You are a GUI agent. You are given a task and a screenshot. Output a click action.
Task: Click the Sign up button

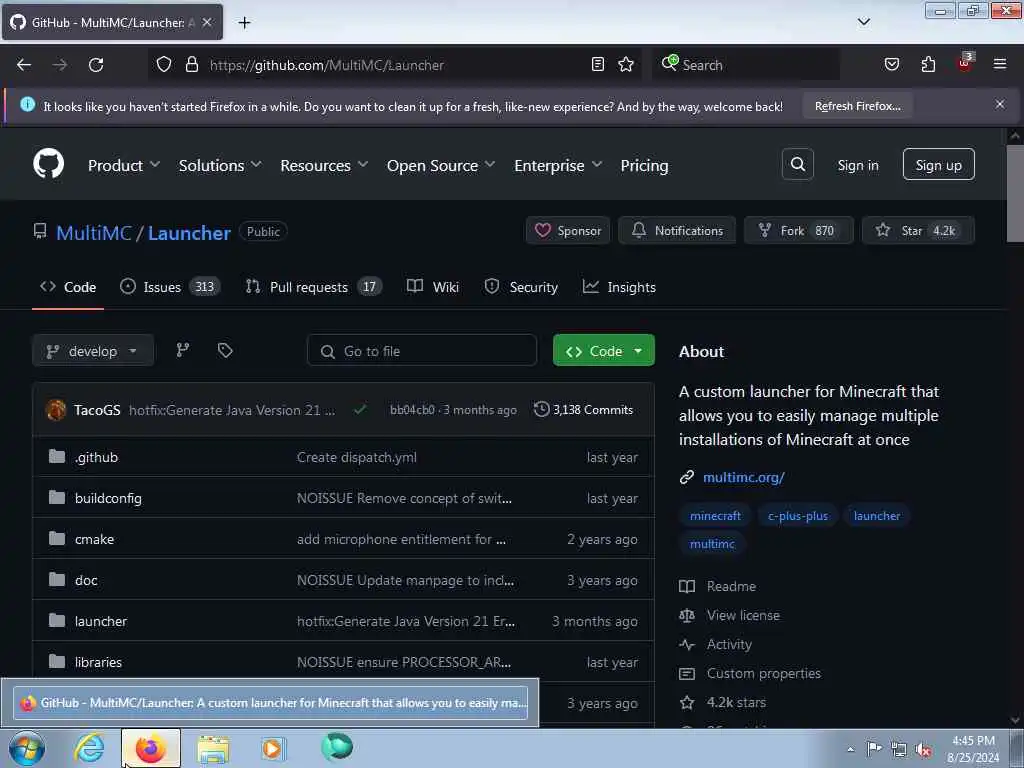938,165
